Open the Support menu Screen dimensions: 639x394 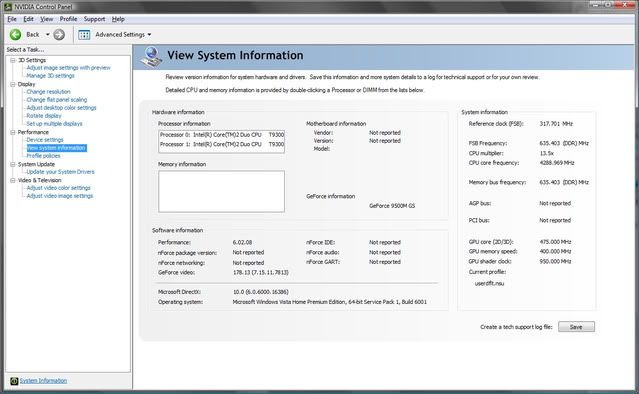[x=95, y=19]
